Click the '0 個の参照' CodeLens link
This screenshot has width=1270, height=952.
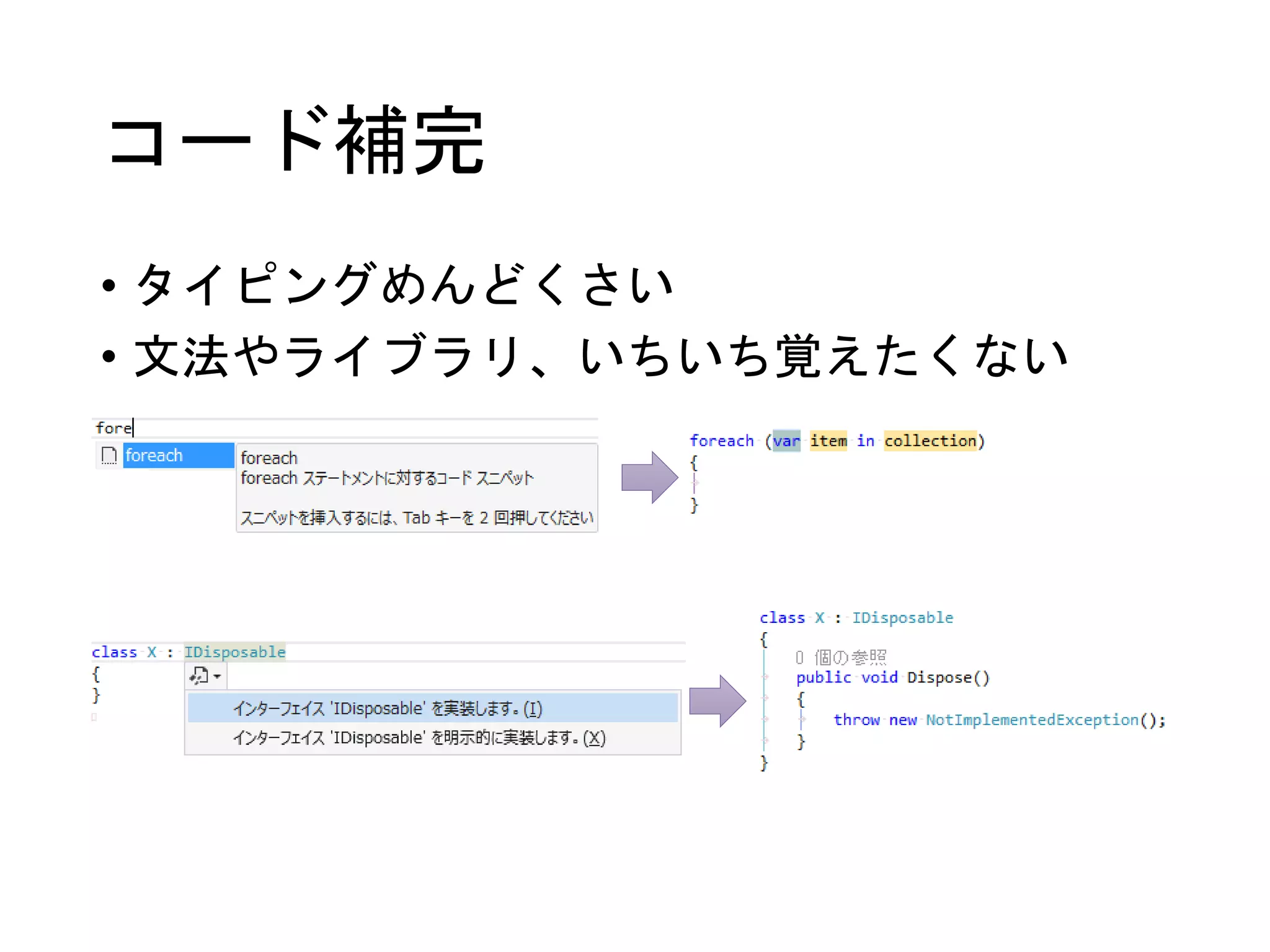click(x=841, y=657)
